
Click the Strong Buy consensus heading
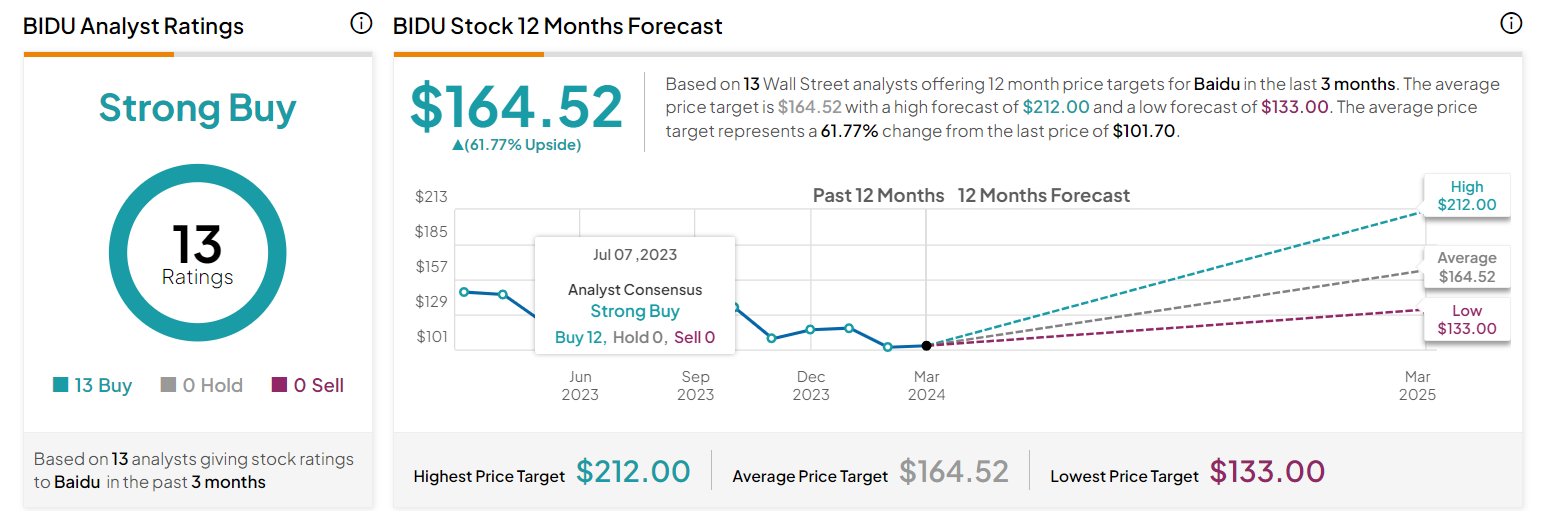coord(197,108)
